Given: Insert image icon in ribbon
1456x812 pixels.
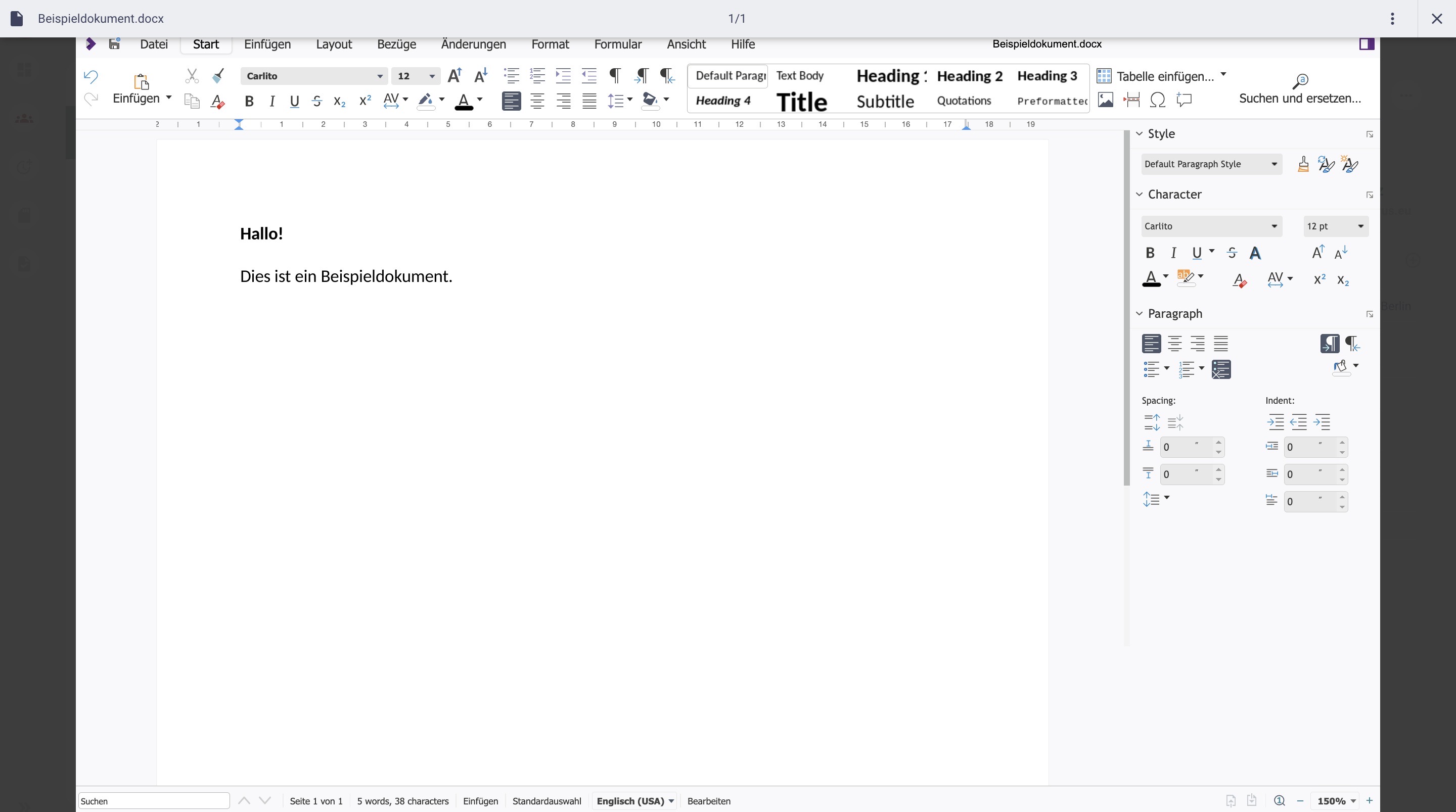Looking at the screenshot, I should [x=1106, y=100].
